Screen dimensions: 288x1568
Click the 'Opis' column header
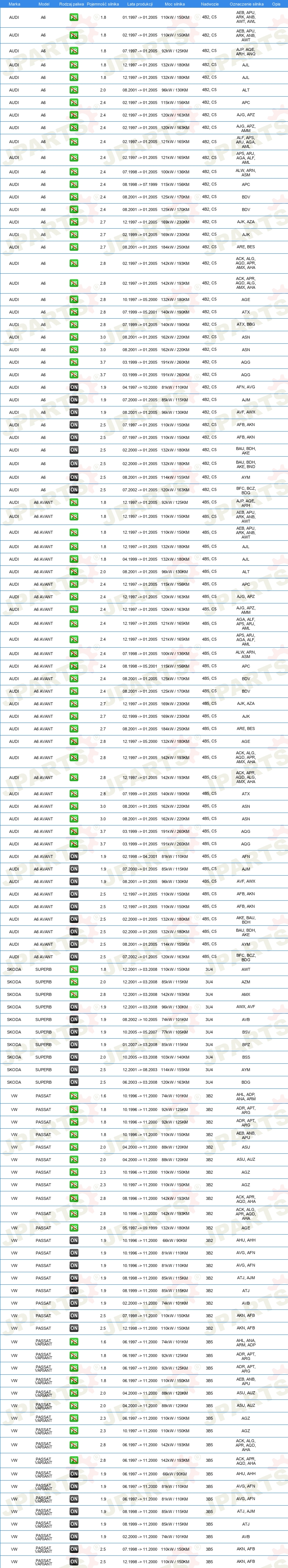(x=277, y=4)
